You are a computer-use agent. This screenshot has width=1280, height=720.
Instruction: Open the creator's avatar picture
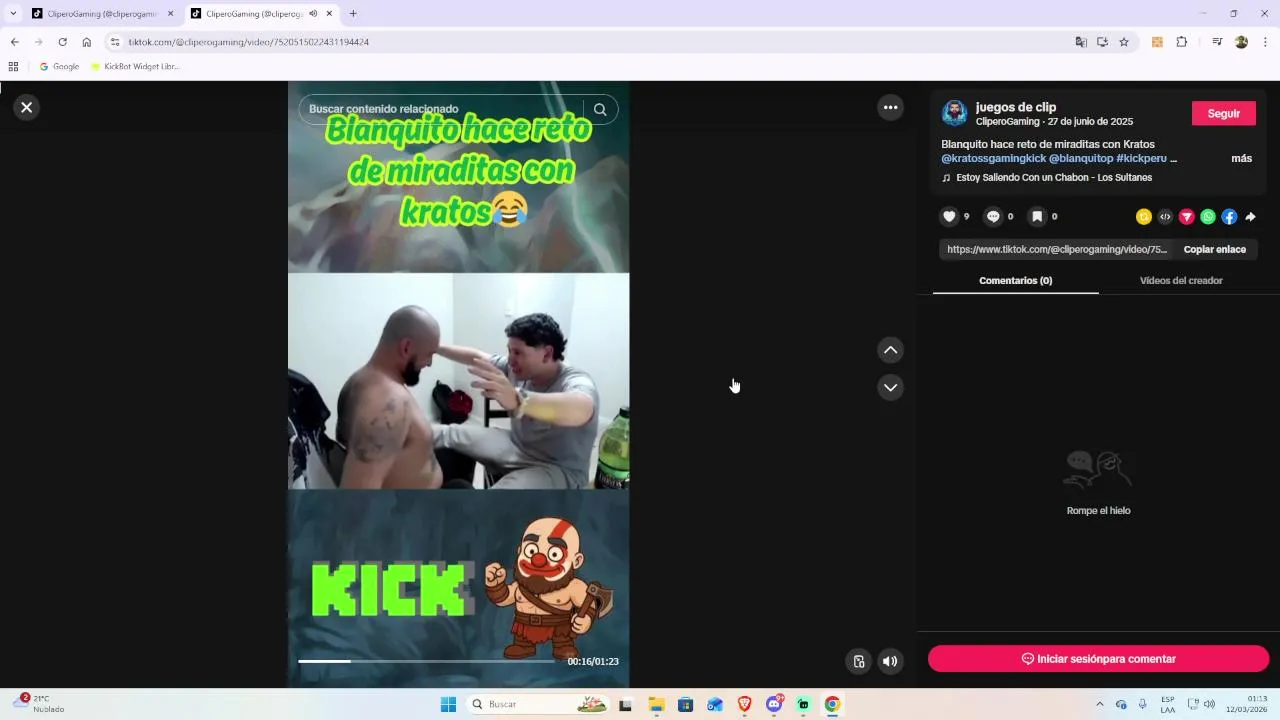955,113
